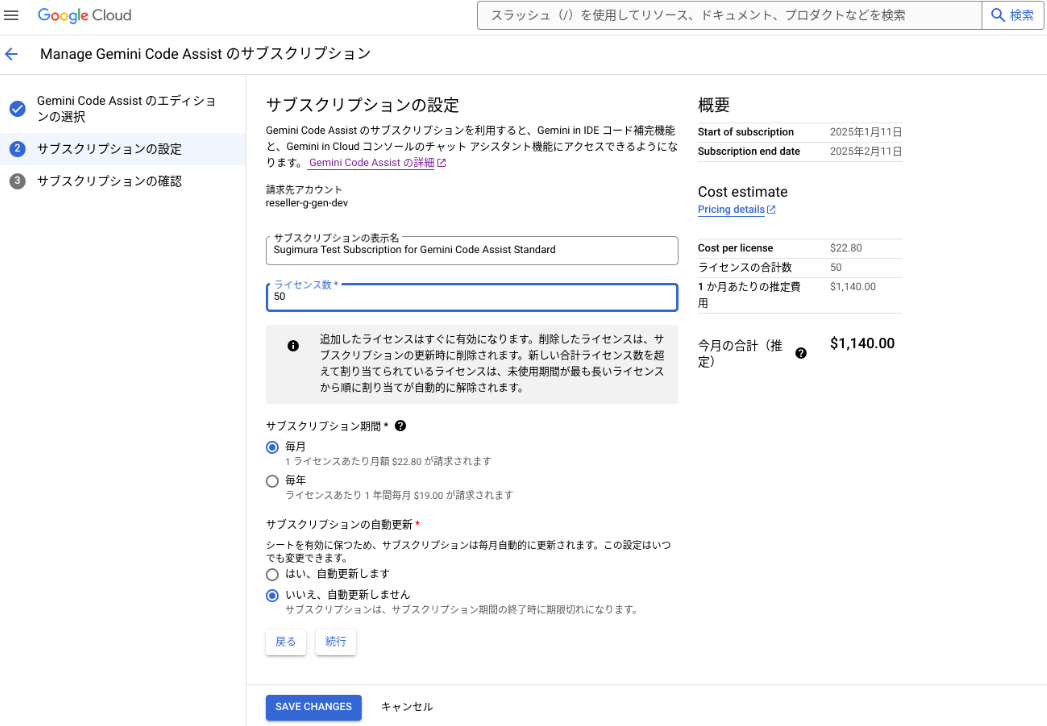The width and height of the screenshot is (1047, 726).
Task: Select the 毎年 billing radio button
Action: click(272, 481)
